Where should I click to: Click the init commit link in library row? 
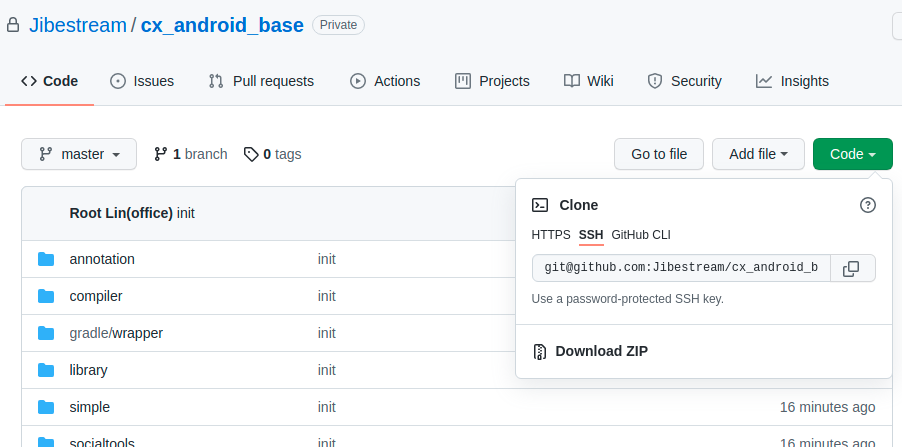click(327, 370)
